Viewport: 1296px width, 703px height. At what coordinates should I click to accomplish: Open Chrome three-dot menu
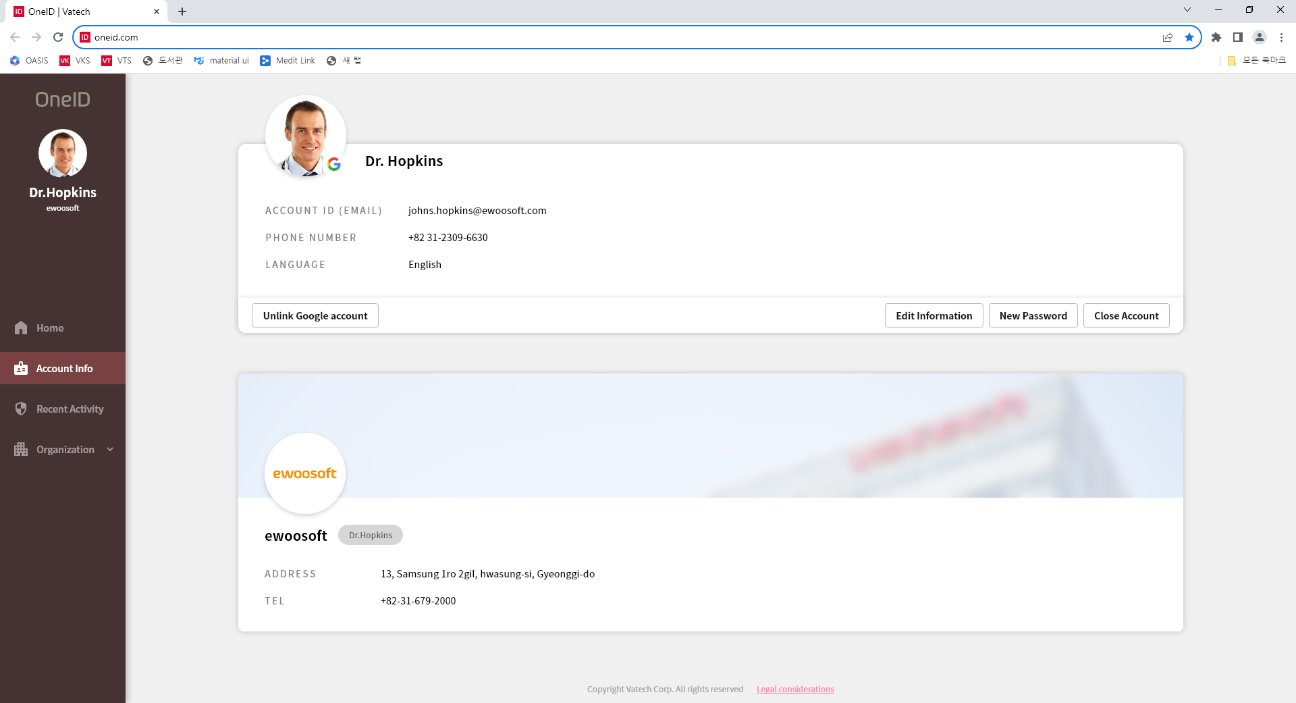pyautogui.click(x=1281, y=37)
